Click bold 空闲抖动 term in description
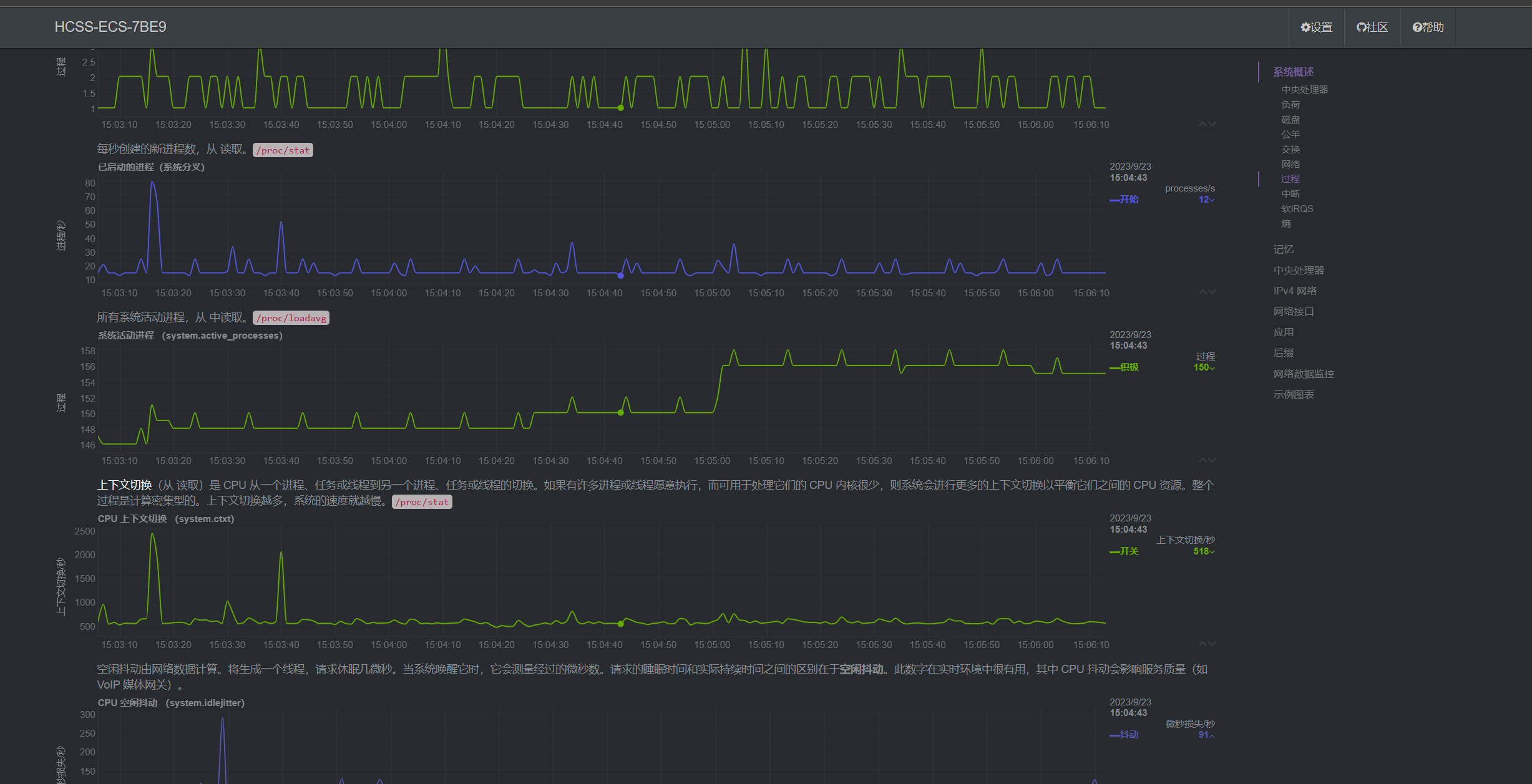This screenshot has width=1532, height=784. click(x=861, y=669)
